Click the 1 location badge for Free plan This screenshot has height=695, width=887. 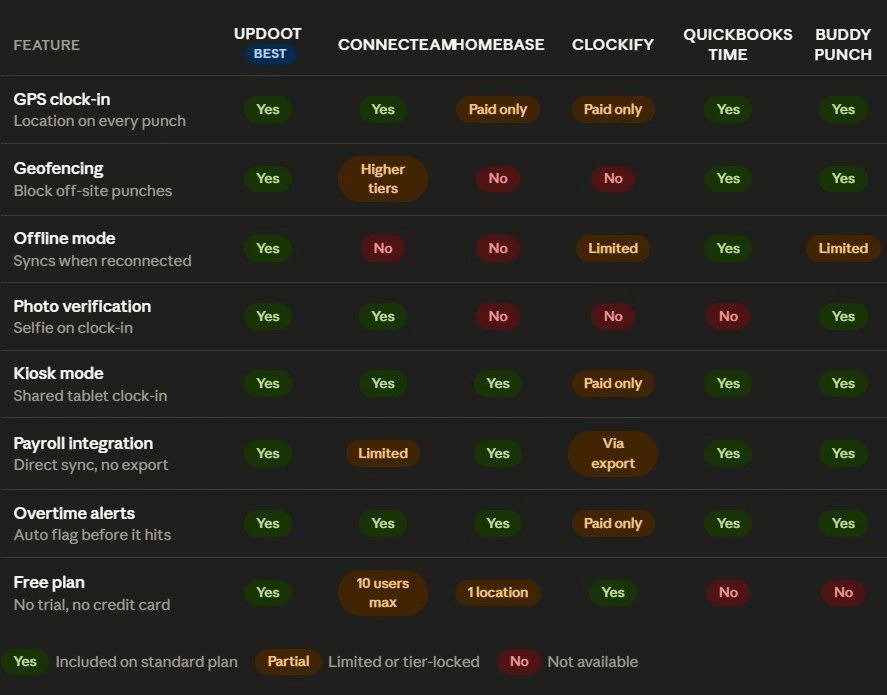pyautogui.click(x=498, y=593)
